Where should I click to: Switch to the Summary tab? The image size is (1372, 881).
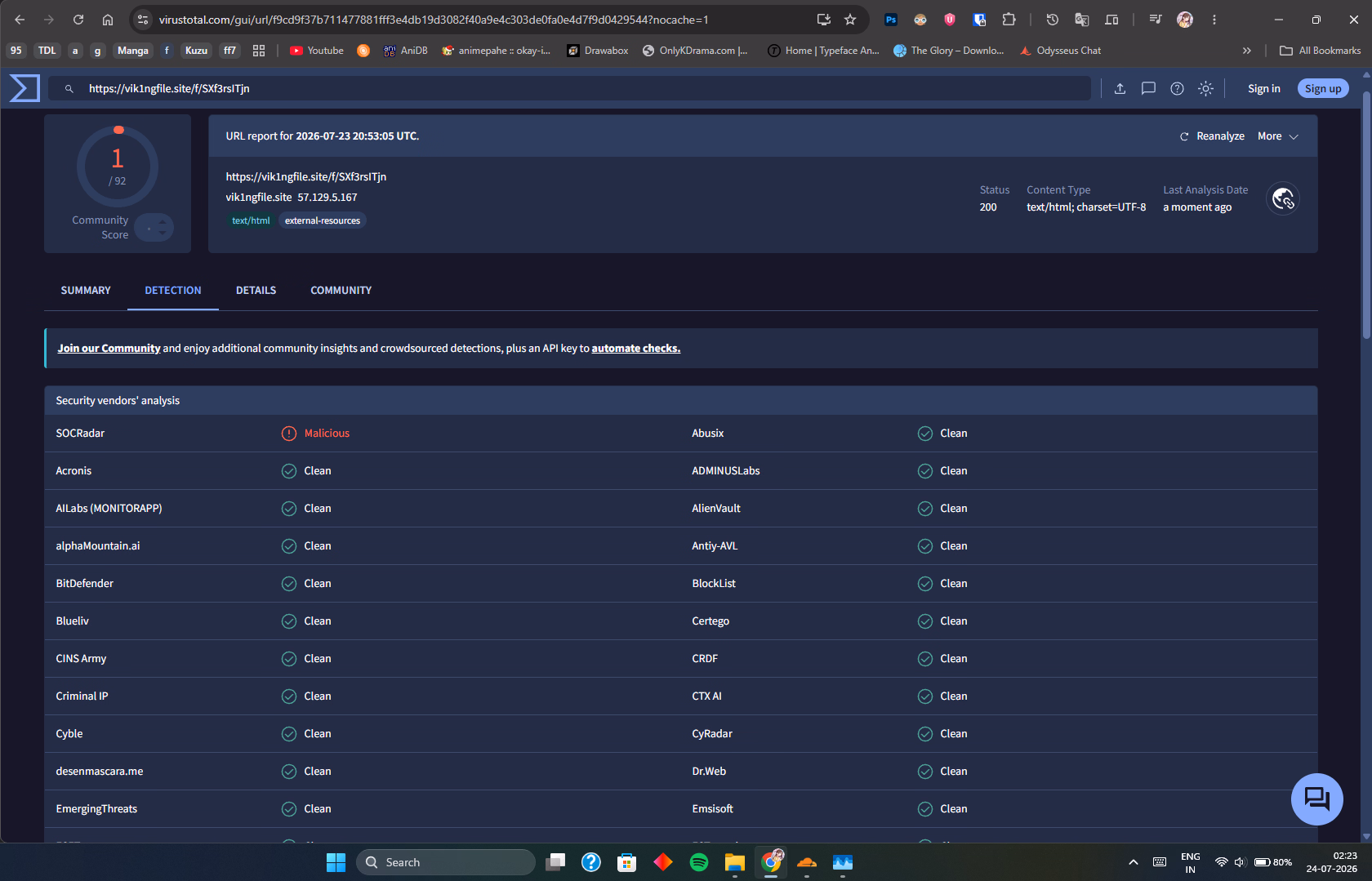(x=86, y=291)
